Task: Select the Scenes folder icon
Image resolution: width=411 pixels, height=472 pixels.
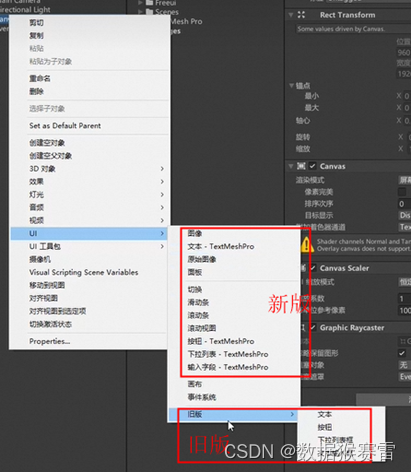Action: click(149, 12)
